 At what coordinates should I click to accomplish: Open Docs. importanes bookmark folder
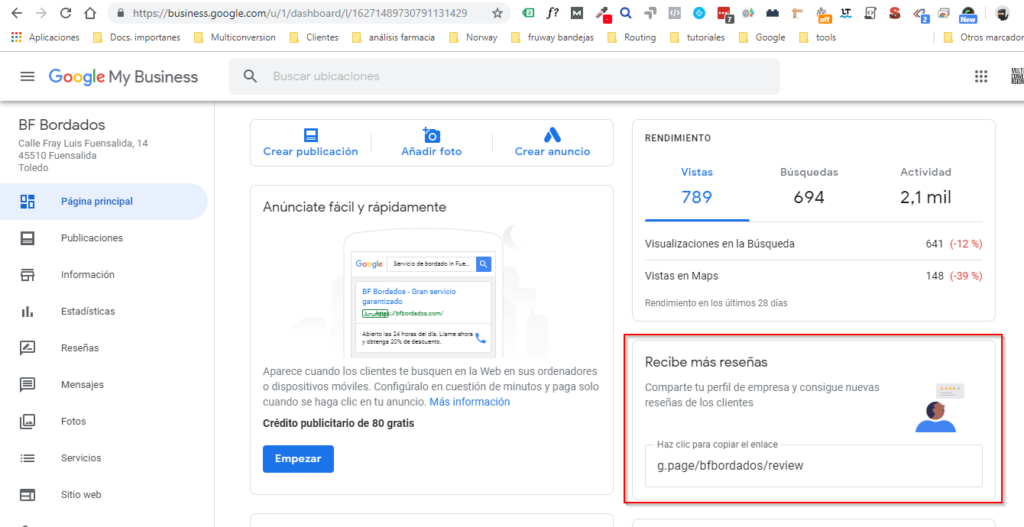coord(136,37)
